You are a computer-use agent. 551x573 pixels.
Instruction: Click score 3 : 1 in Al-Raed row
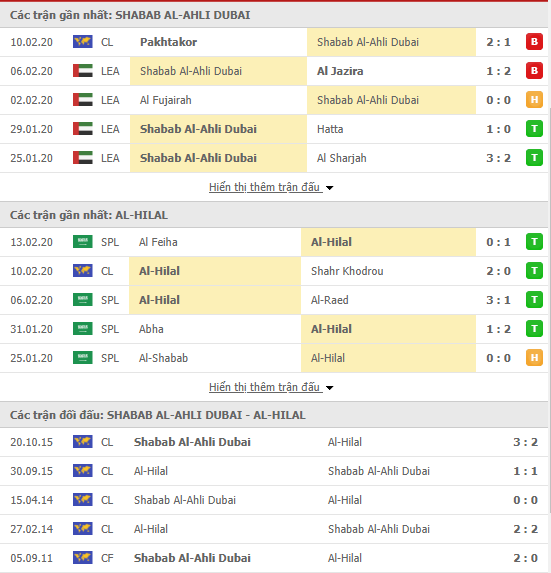498,300
